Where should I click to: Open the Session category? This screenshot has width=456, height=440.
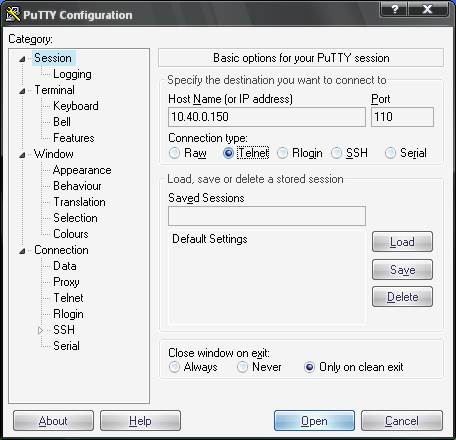click(53, 58)
